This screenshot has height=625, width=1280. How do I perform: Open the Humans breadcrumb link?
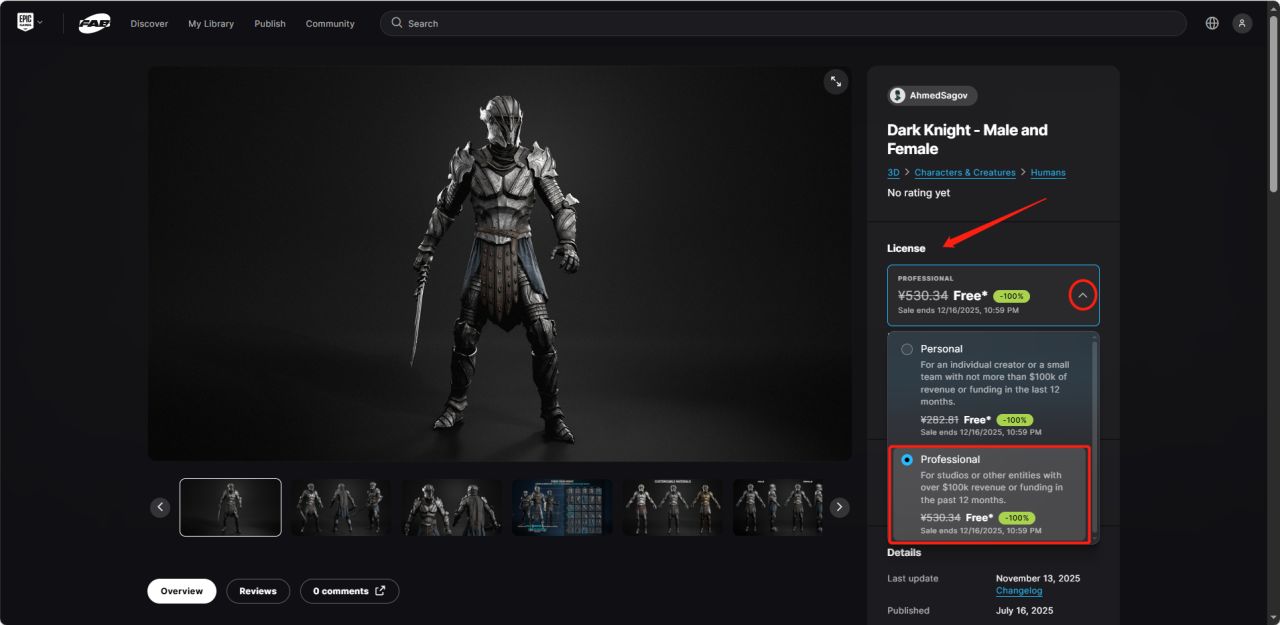tap(1048, 172)
